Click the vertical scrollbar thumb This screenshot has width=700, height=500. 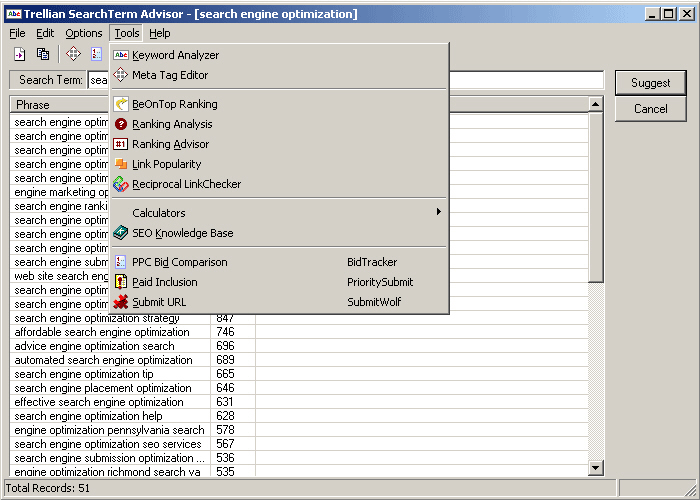(596, 197)
